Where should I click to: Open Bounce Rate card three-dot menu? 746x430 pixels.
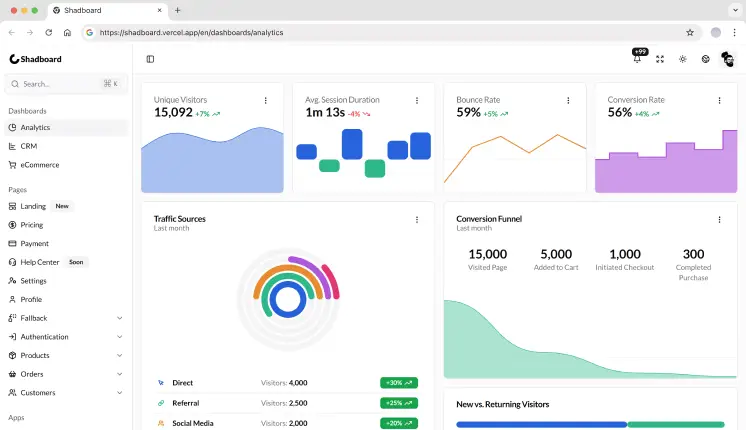point(568,101)
